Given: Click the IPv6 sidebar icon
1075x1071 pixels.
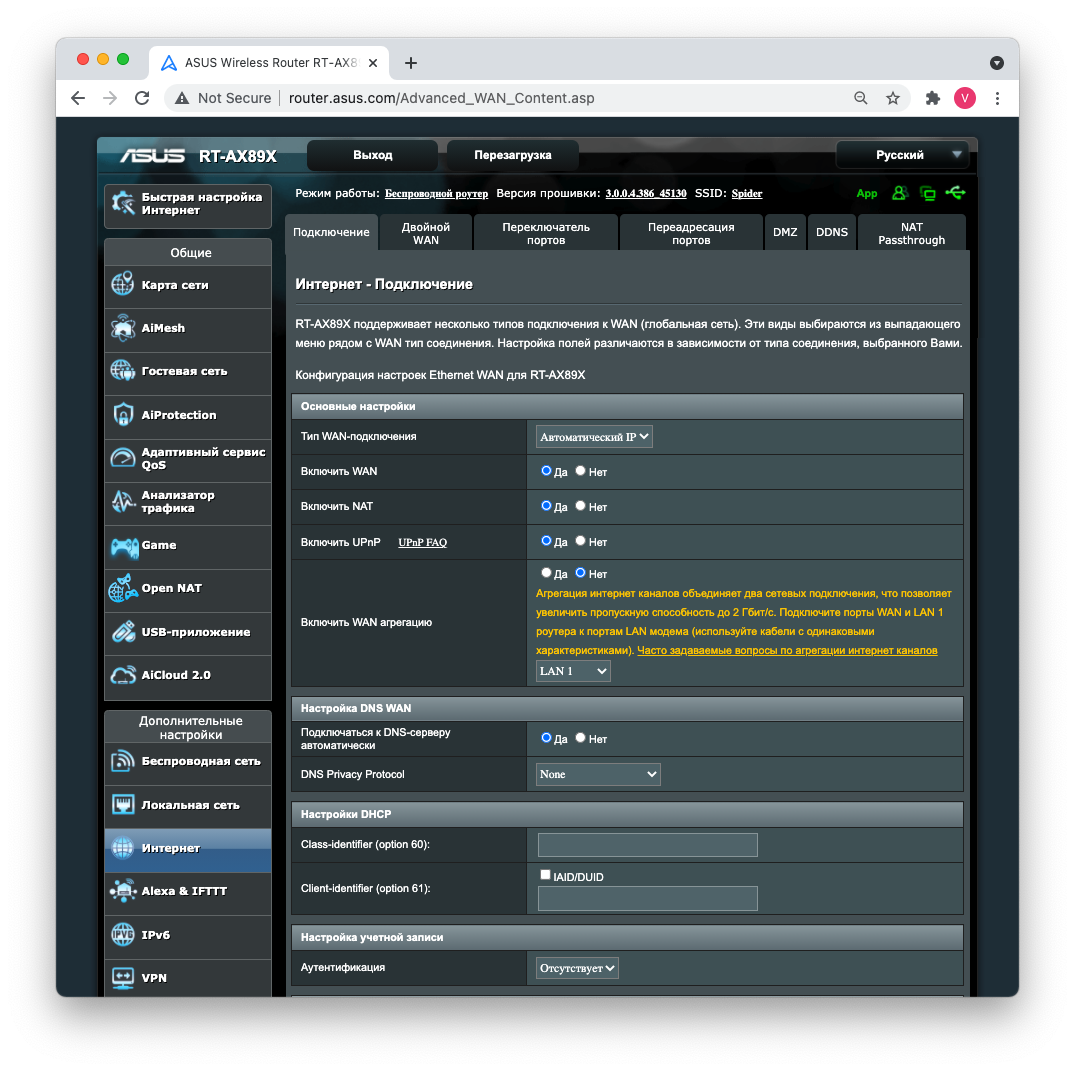Looking at the screenshot, I should [x=123, y=935].
